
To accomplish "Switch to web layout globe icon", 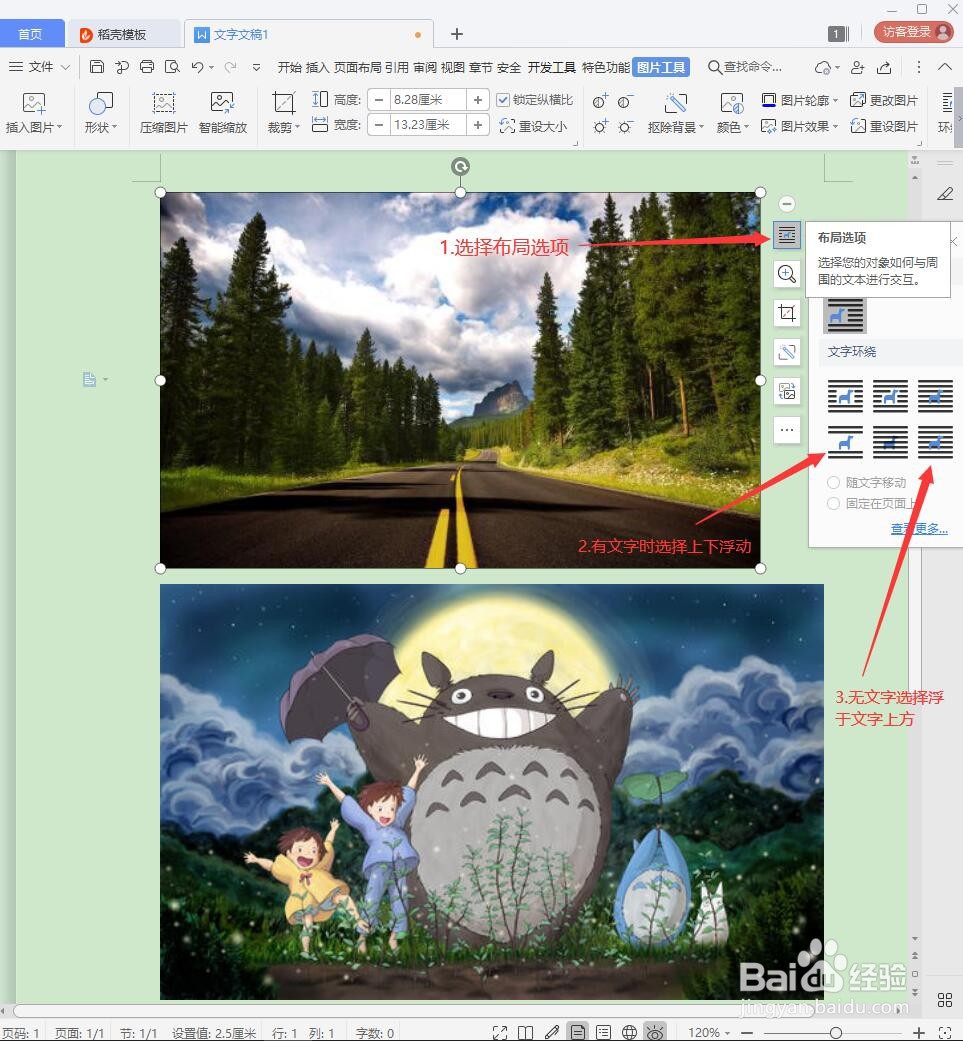I will (x=629, y=1032).
